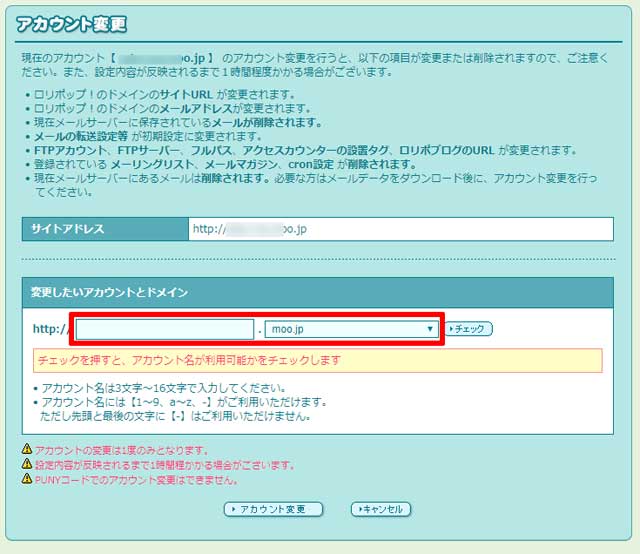This screenshot has height=554, width=640.
Task: Click the domain dropdown arrow
Action: [x=429, y=329]
